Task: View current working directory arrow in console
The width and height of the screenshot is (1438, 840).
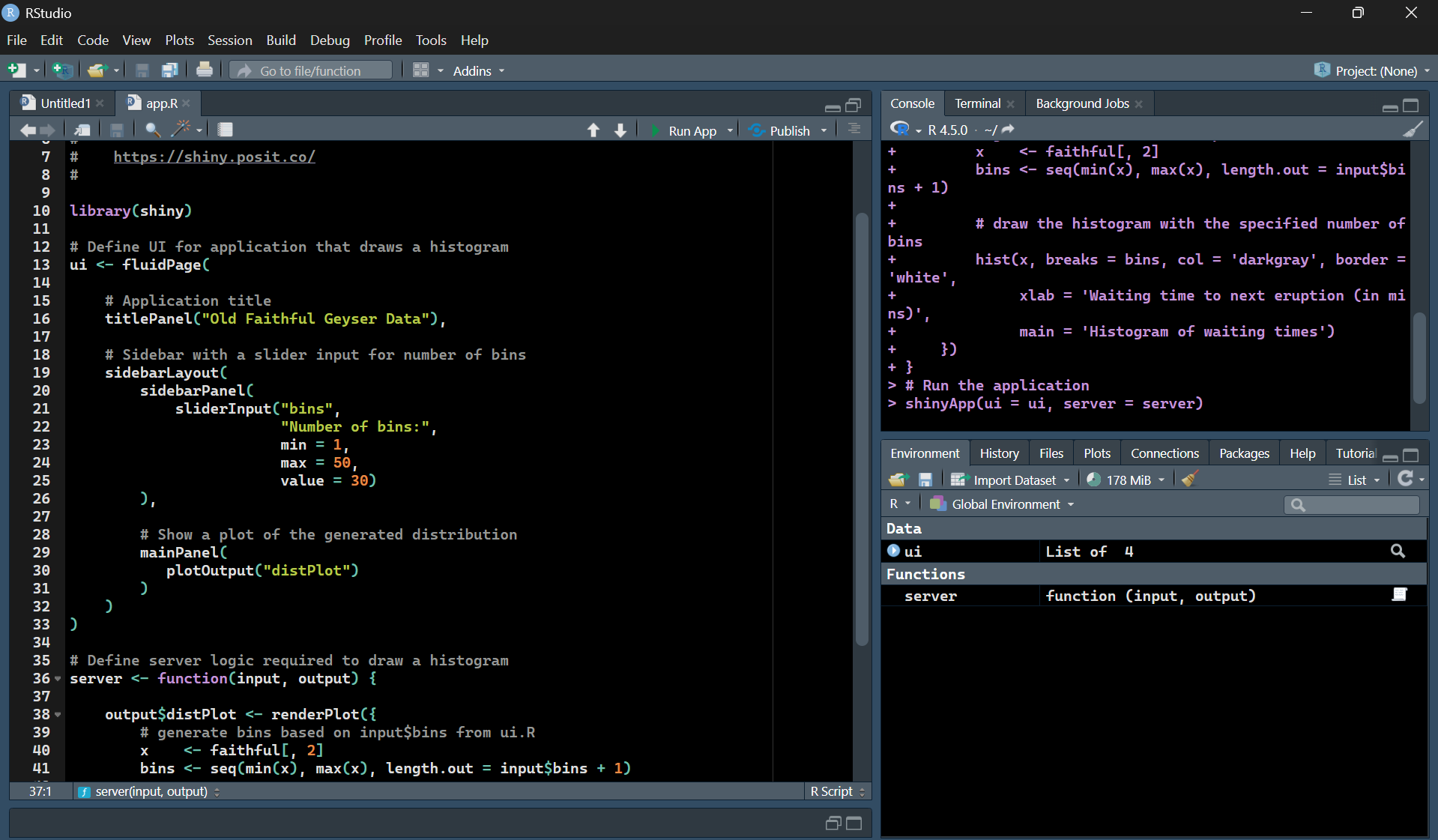Action: 1009,130
